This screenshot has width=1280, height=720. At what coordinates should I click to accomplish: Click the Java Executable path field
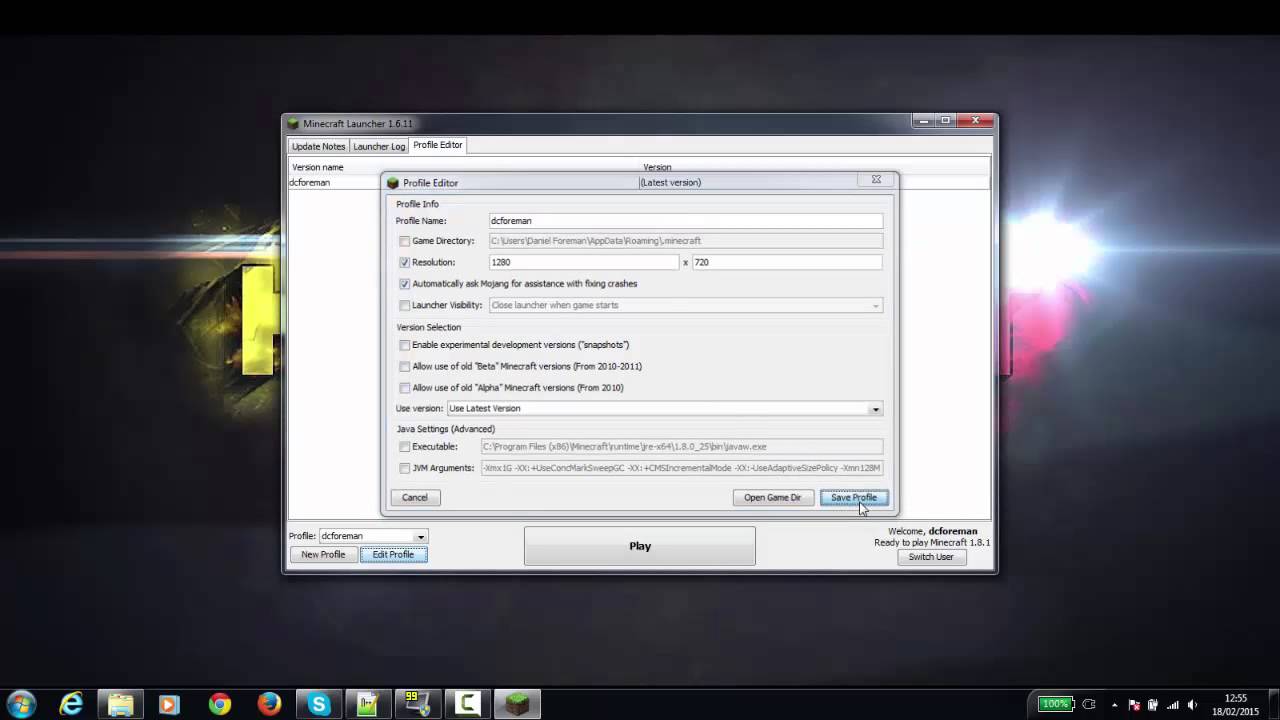click(682, 447)
